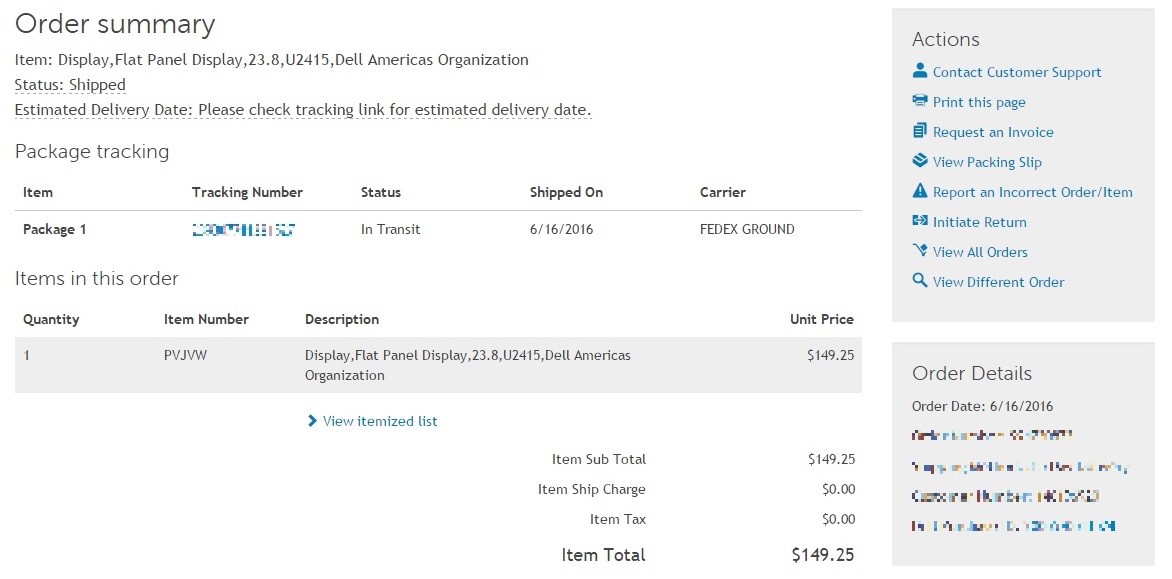The image size is (1172, 579).
Task: Click the printer icon in Actions
Action: pyautogui.click(x=920, y=101)
